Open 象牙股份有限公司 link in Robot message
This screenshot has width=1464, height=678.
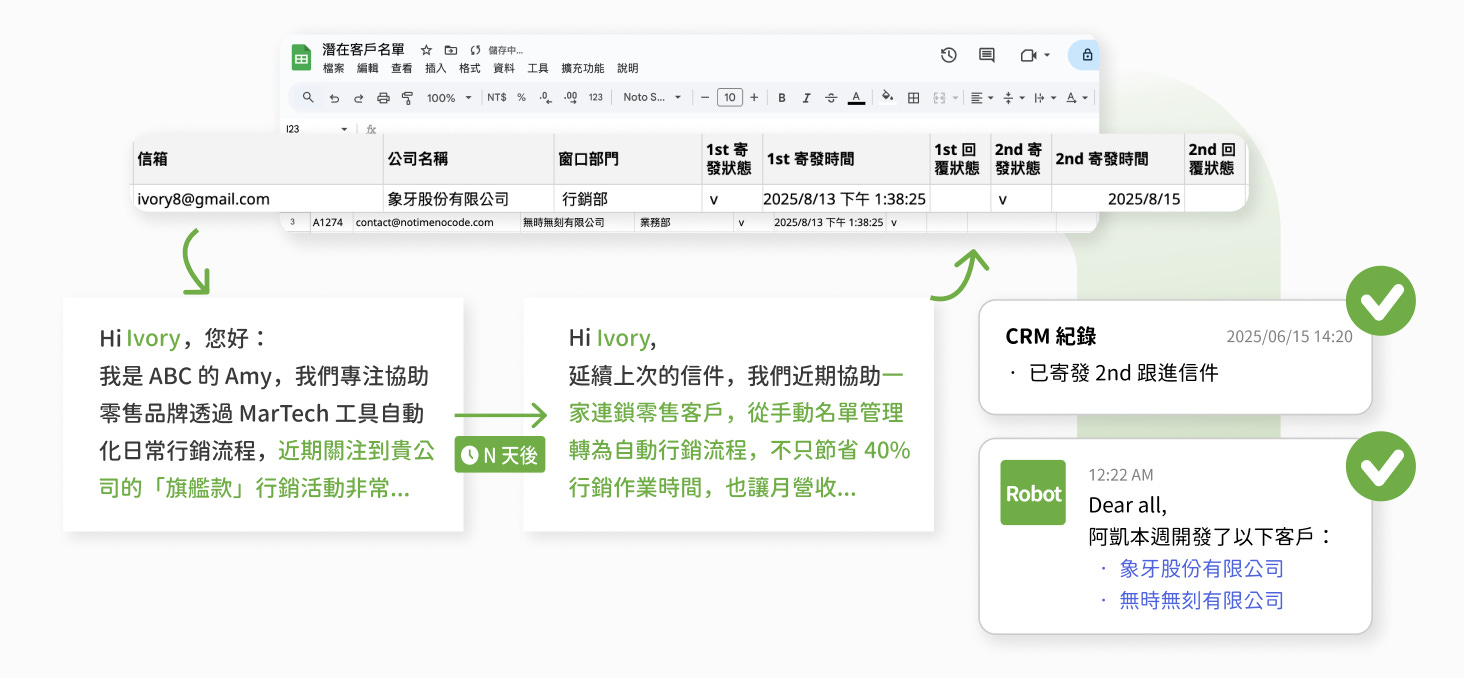(x=1201, y=569)
